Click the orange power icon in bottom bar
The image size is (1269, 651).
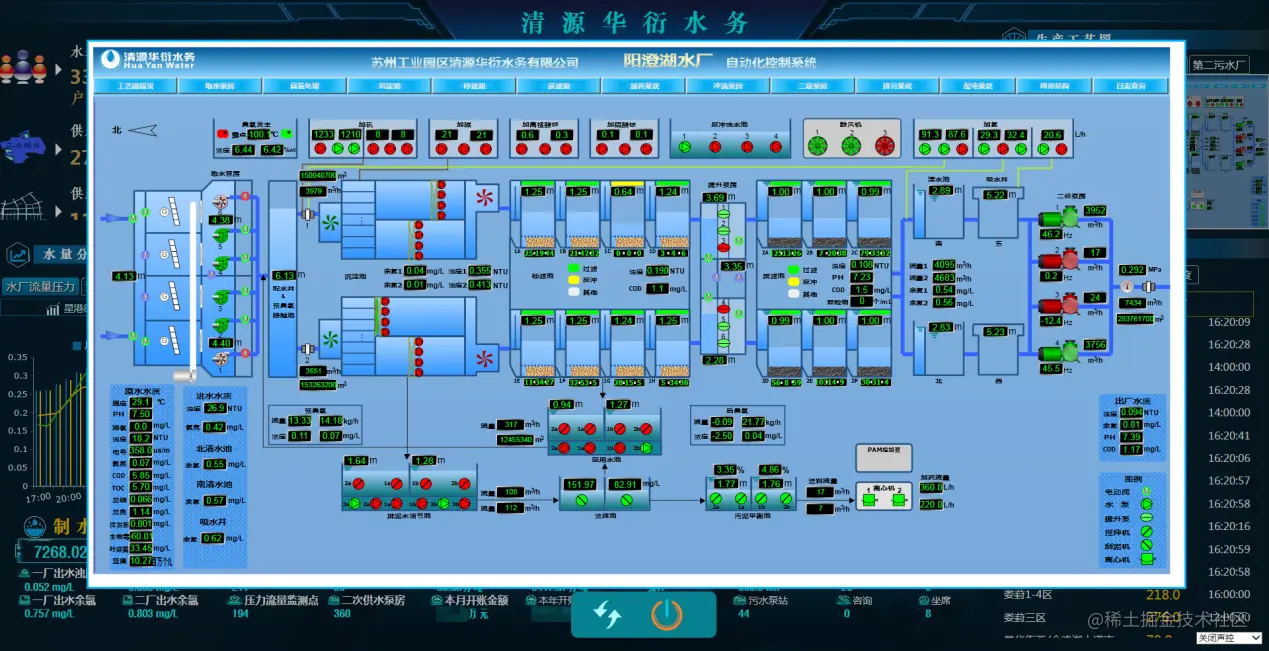click(x=667, y=615)
